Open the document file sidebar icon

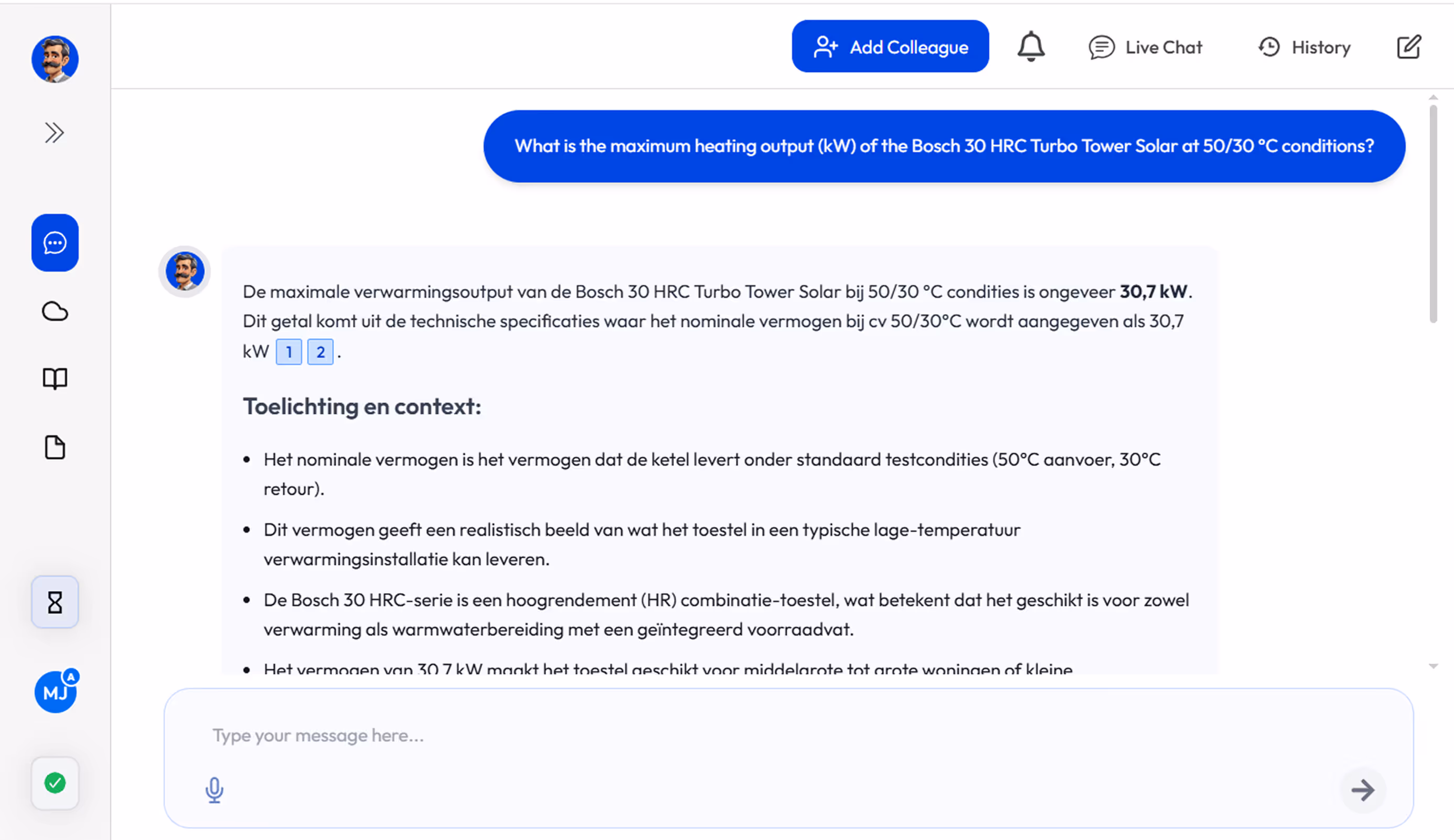pyautogui.click(x=55, y=448)
